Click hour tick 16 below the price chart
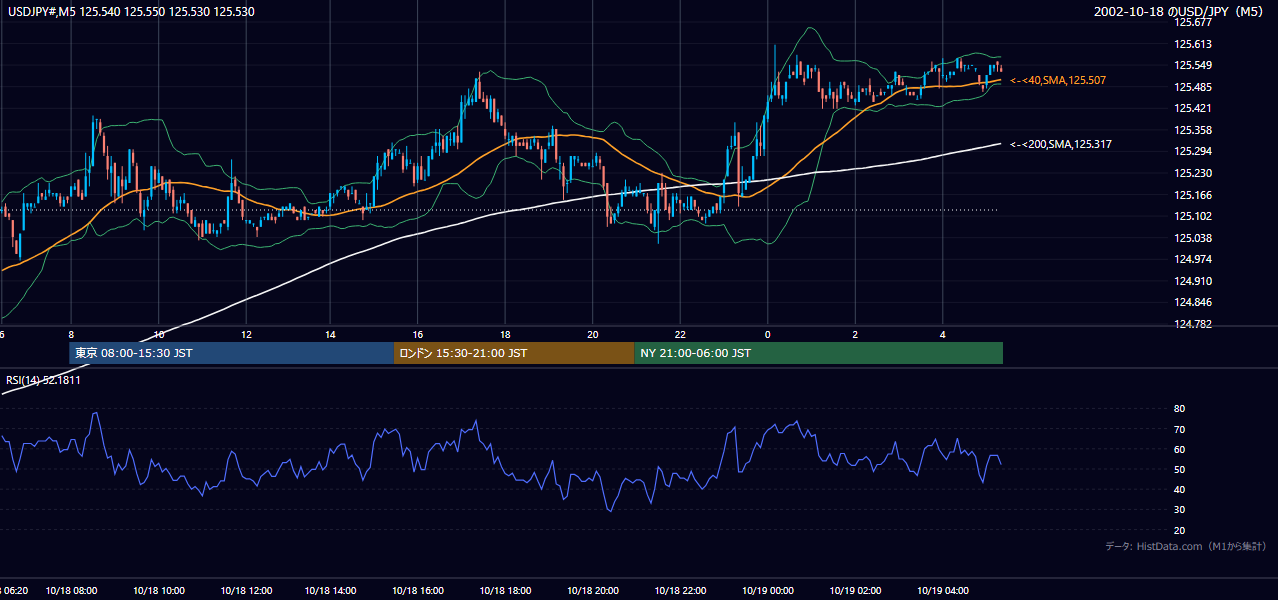The image size is (1278, 600). point(417,334)
